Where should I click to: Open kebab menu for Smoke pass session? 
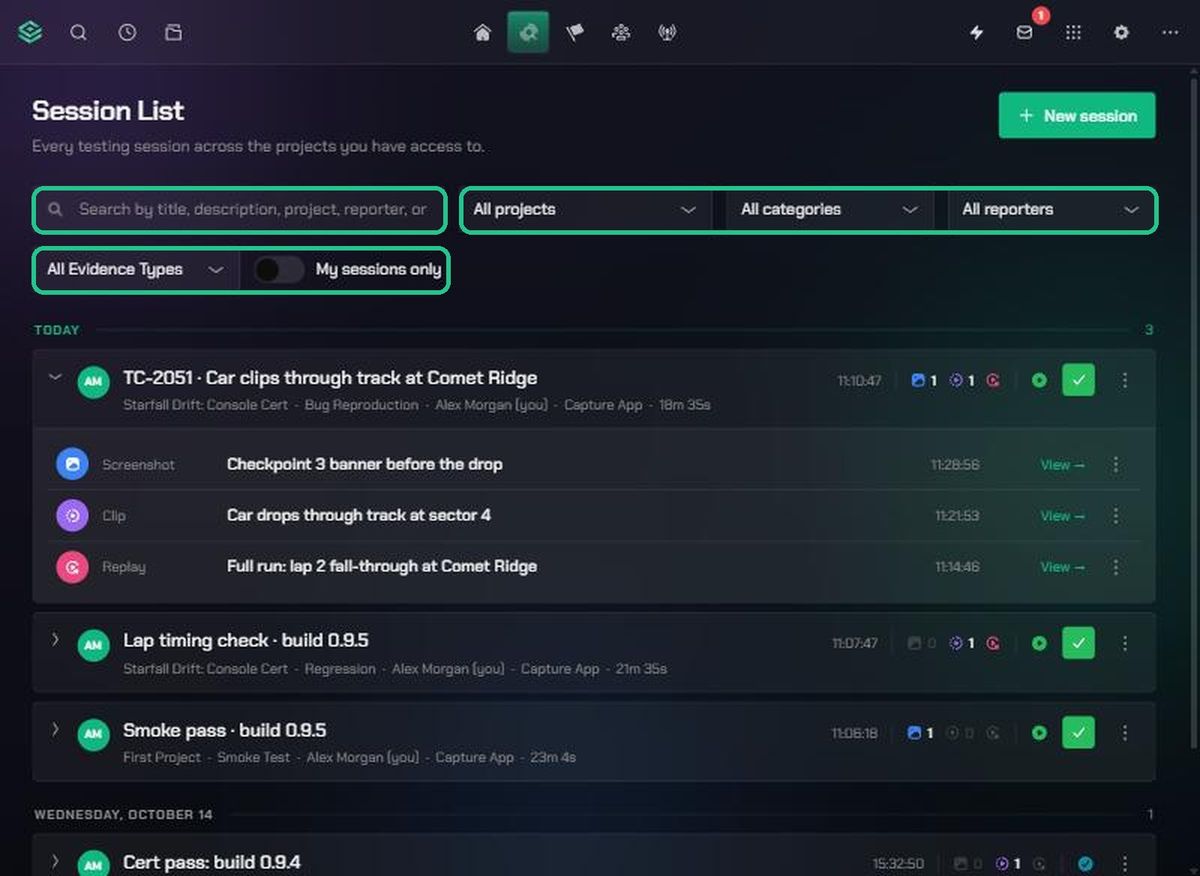[1125, 733]
